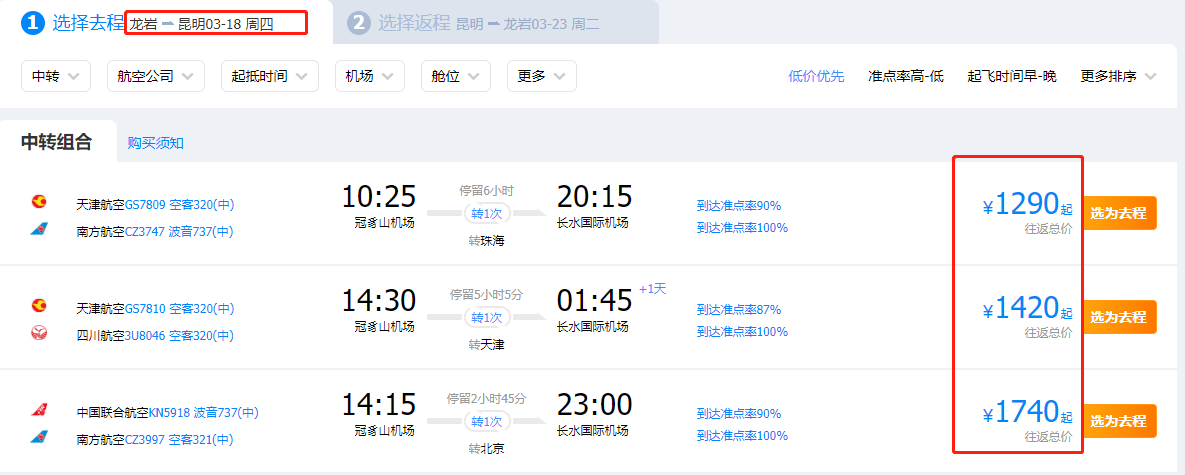The height and width of the screenshot is (475, 1185).
Task: Click the Sichuan Airlines logo beside 3U8046
Action: 38,333
